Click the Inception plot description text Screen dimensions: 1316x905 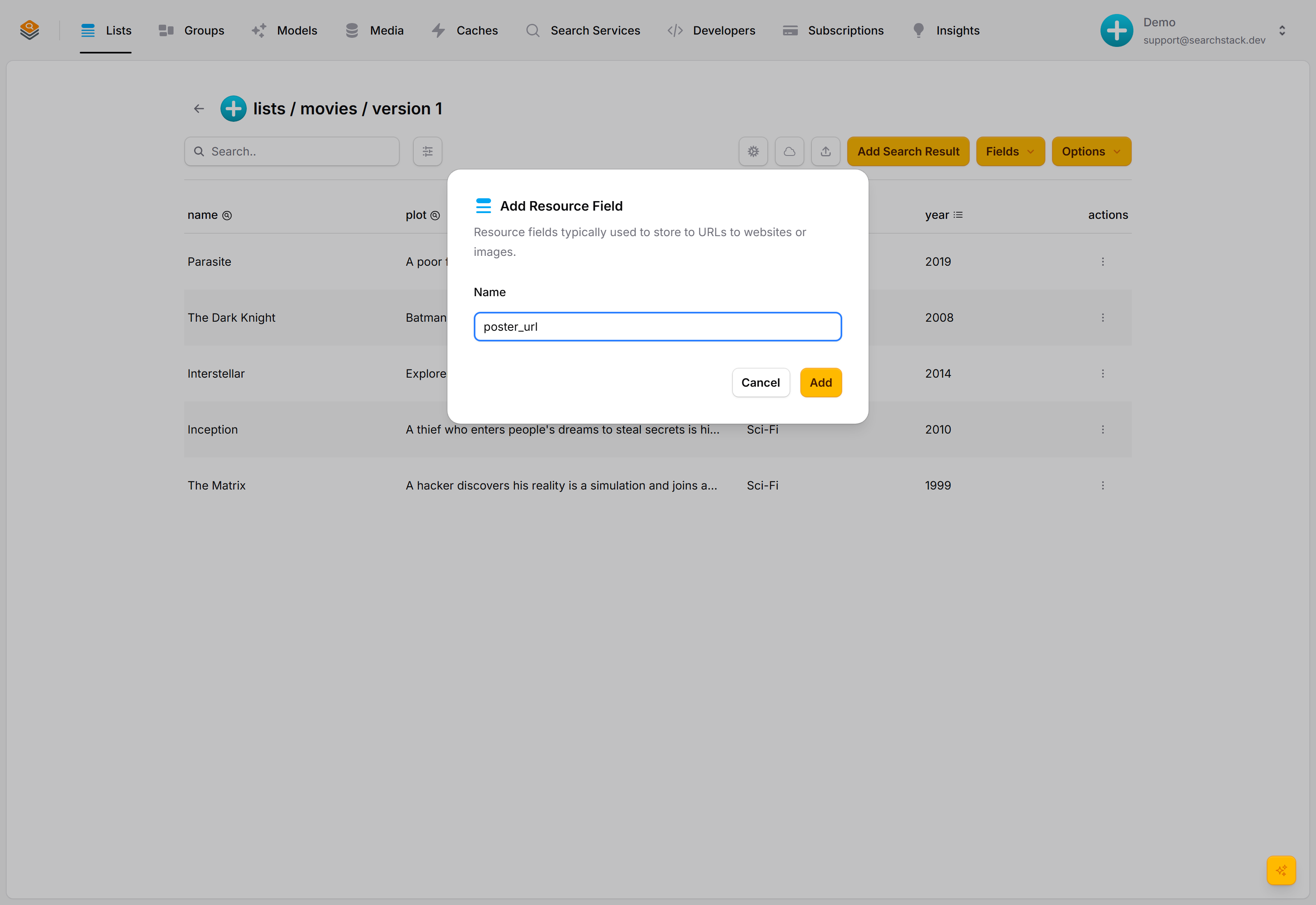tap(562, 429)
